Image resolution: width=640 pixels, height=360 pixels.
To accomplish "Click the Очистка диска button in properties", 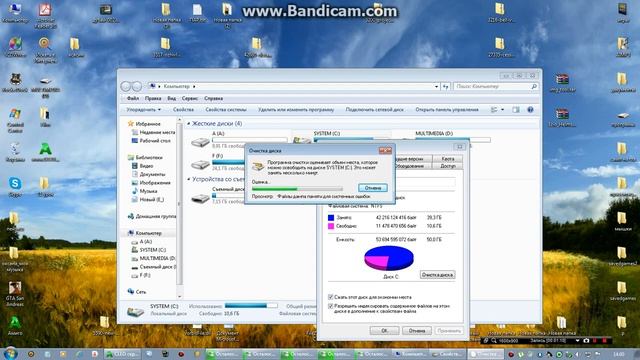I will [437, 275].
